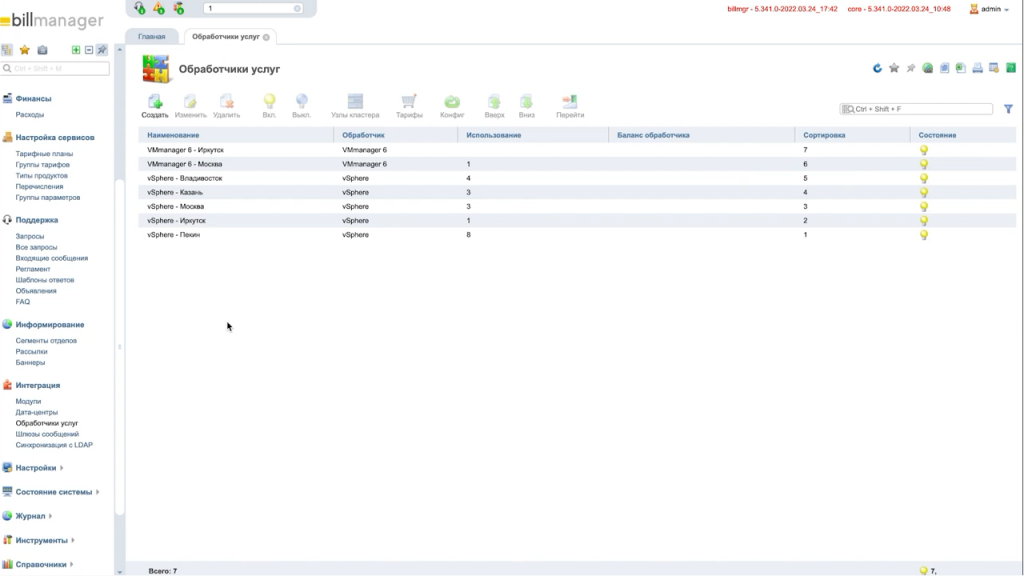Screen dimensions: 1024x576
Task: Open Синхронизация с LDAP in sidebar
Action: point(54,445)
